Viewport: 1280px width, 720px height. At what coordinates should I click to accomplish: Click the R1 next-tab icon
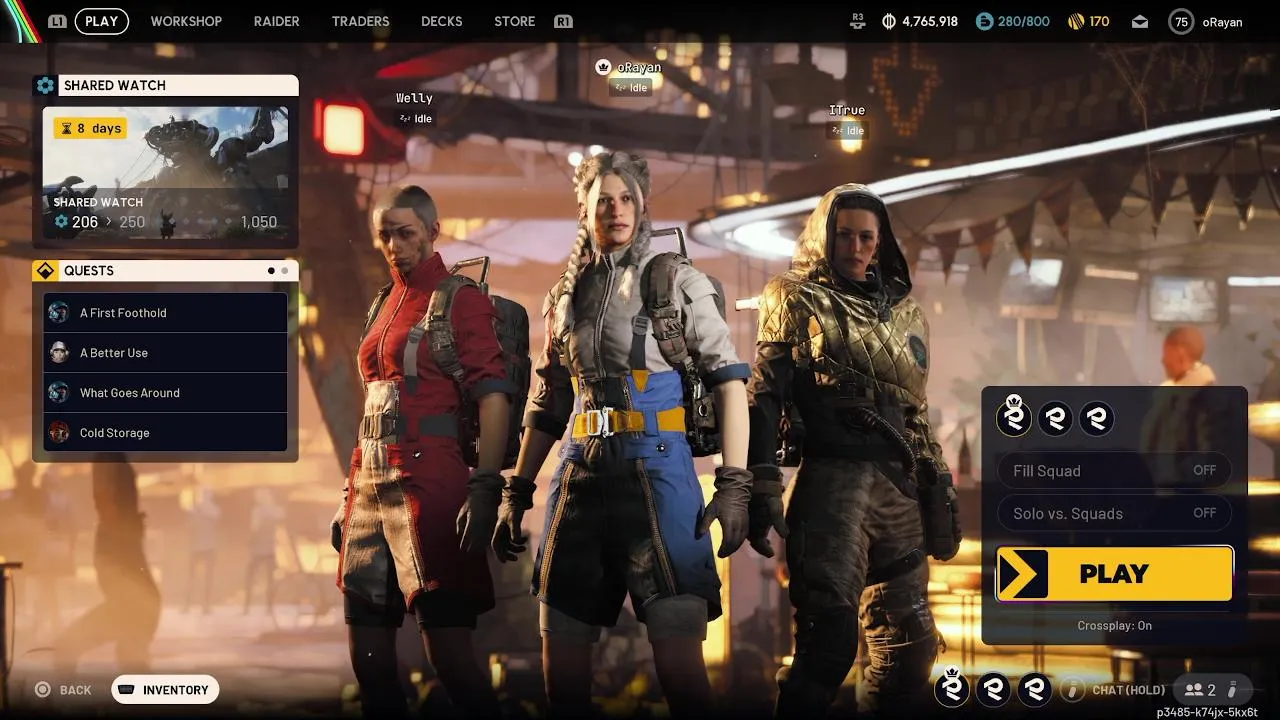pos(564,21)
